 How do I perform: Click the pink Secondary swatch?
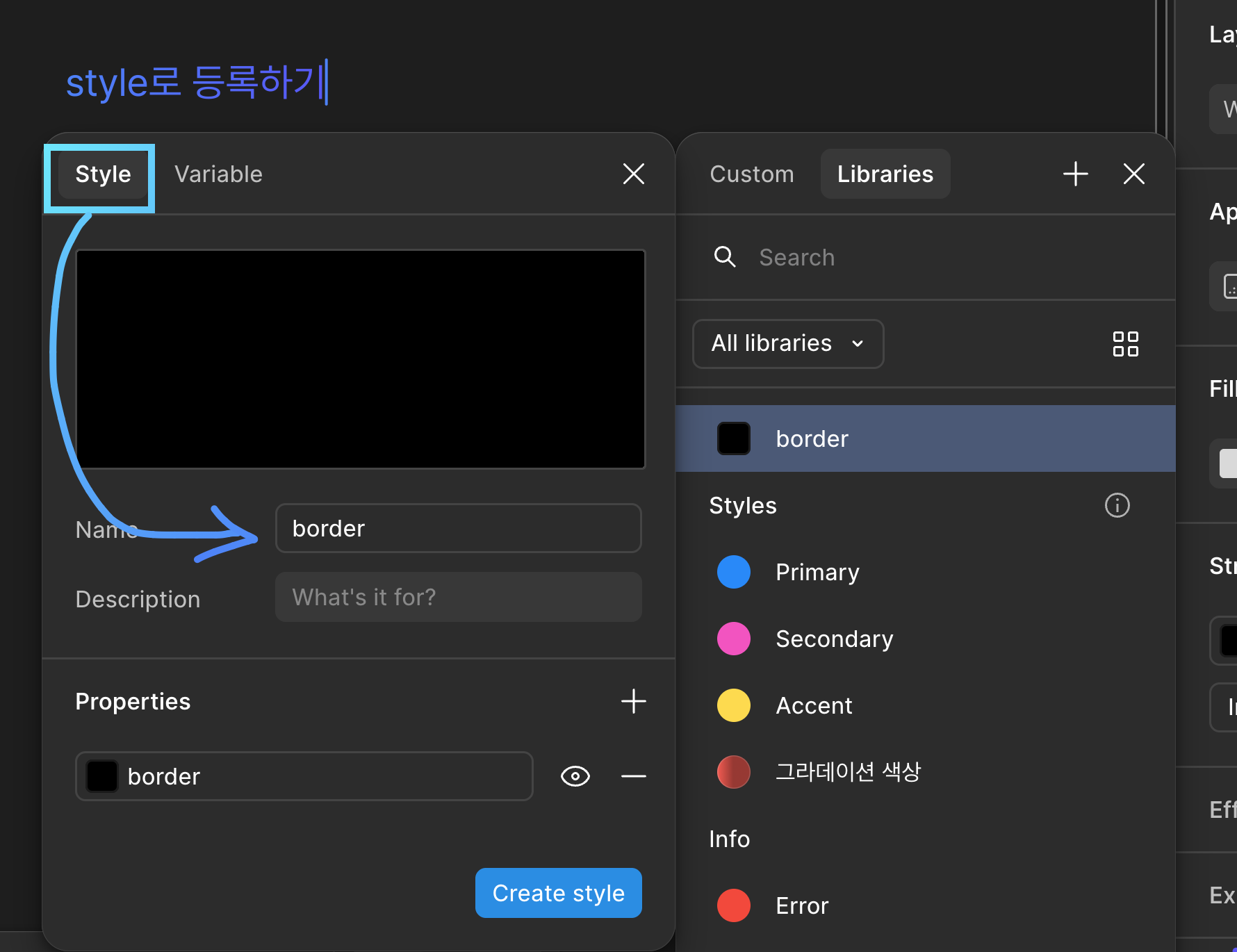tap(733, 639)
